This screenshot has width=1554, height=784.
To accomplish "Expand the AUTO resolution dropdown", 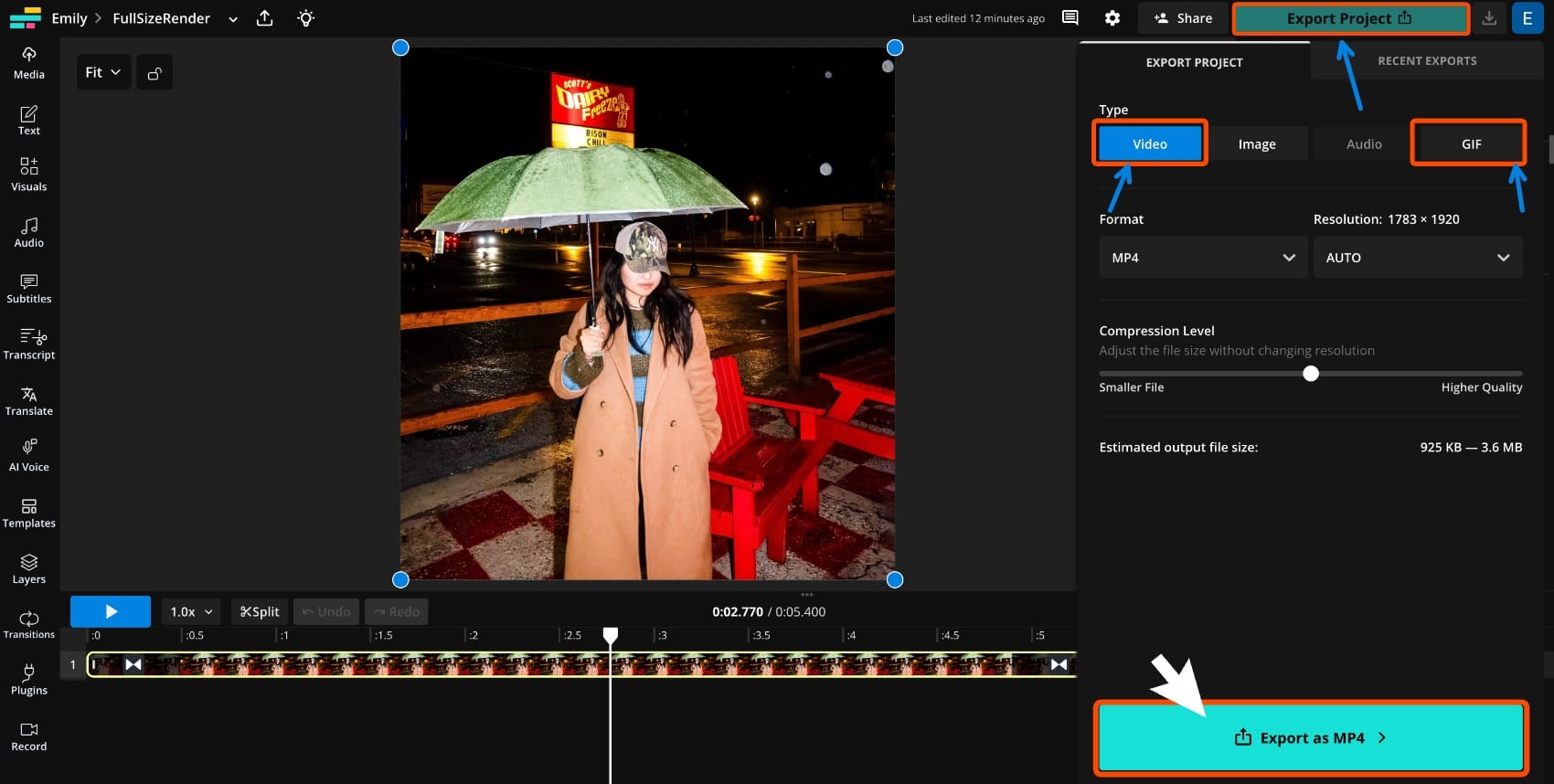I will 1417,258.
